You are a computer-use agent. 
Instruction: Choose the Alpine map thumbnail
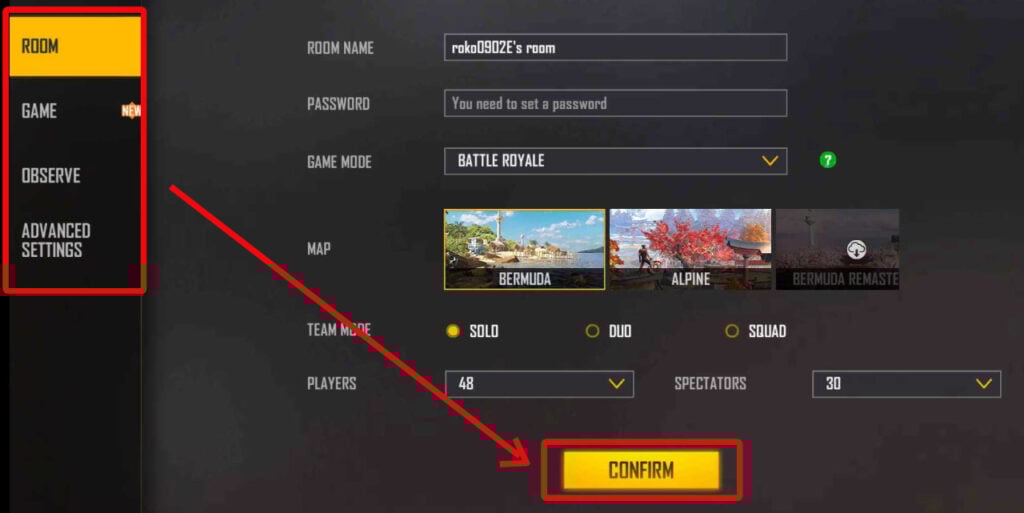pyautogui.click(x=690, y=249)
